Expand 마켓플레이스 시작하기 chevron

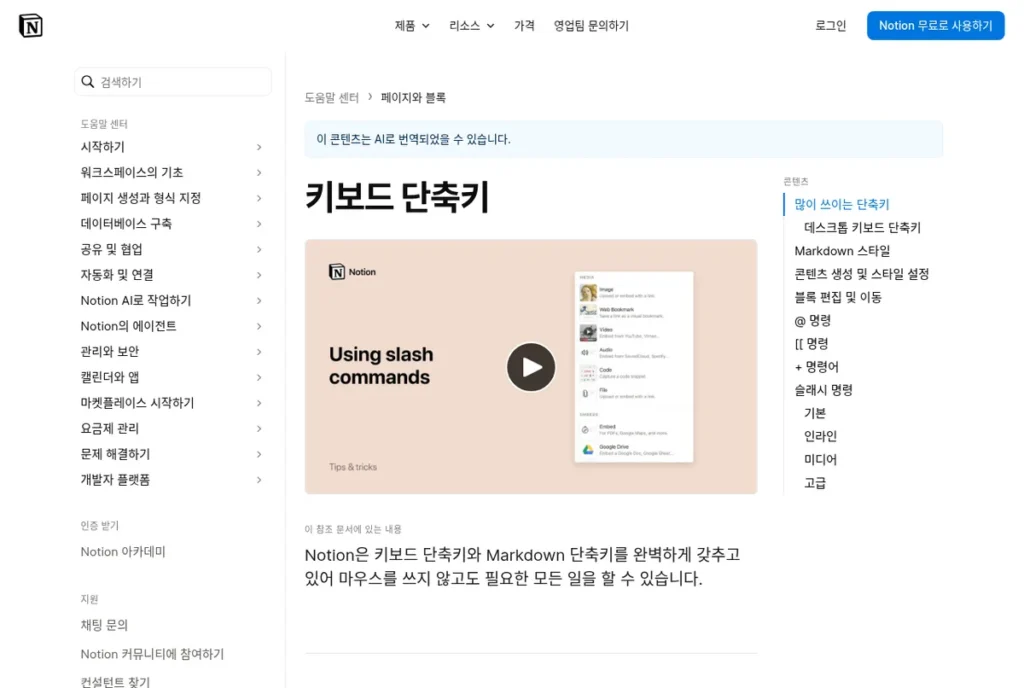click(x=259, y=403)
